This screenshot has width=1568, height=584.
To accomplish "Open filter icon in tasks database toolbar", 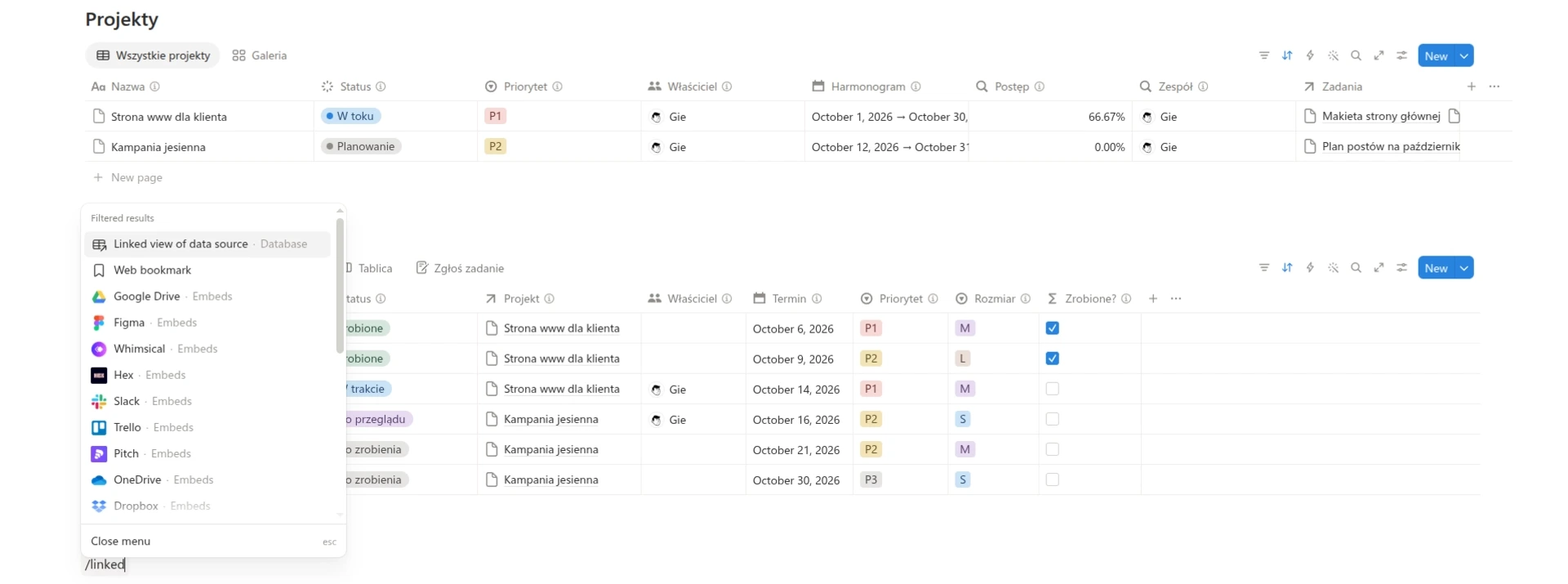I will pyautogui.click(x=1264, y=268).
